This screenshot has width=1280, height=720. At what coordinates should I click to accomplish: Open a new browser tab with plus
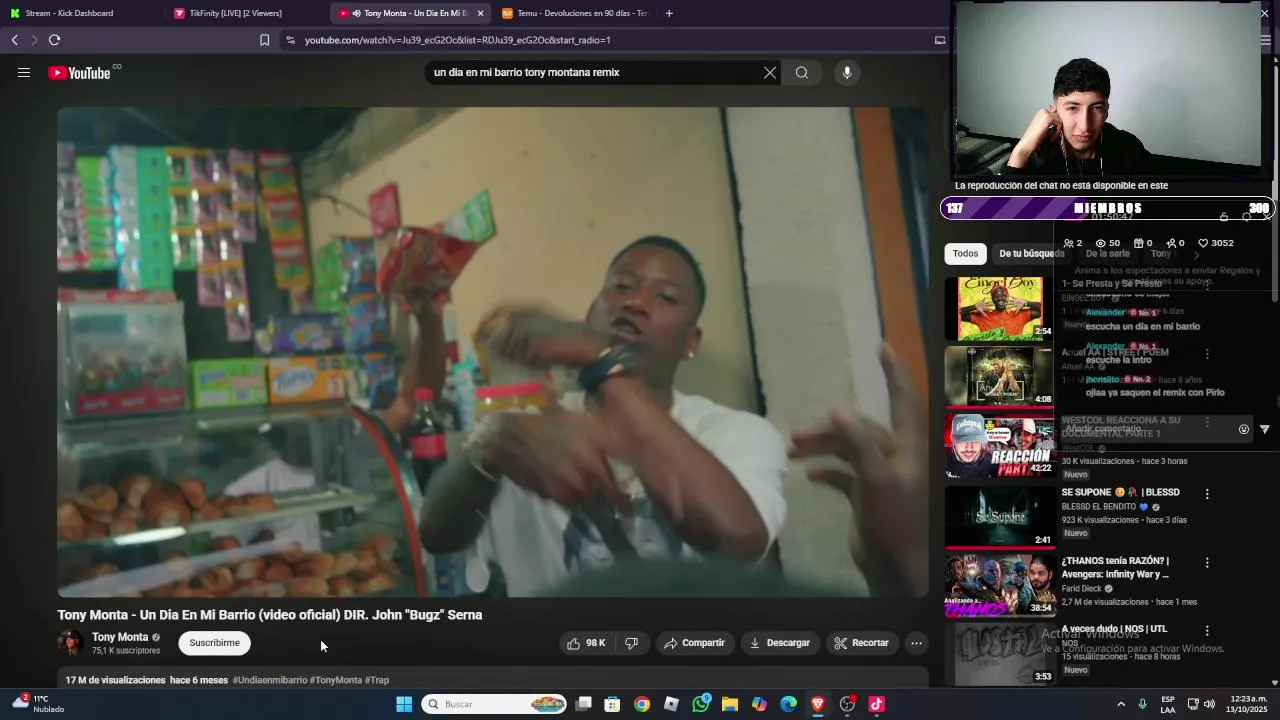tap(669, 13)
